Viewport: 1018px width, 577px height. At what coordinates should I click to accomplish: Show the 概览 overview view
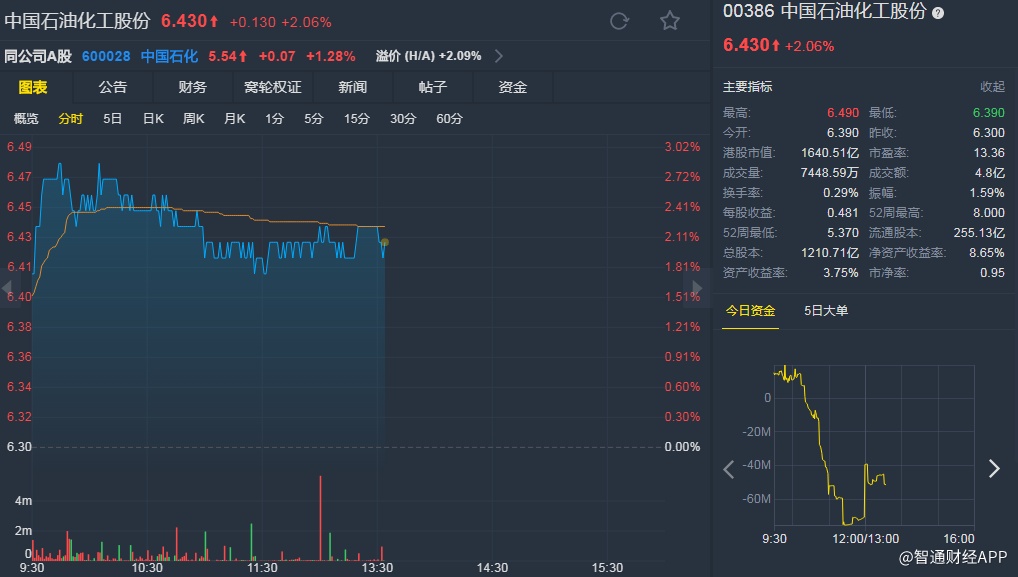pyautogui.click(x=26, y=119)
